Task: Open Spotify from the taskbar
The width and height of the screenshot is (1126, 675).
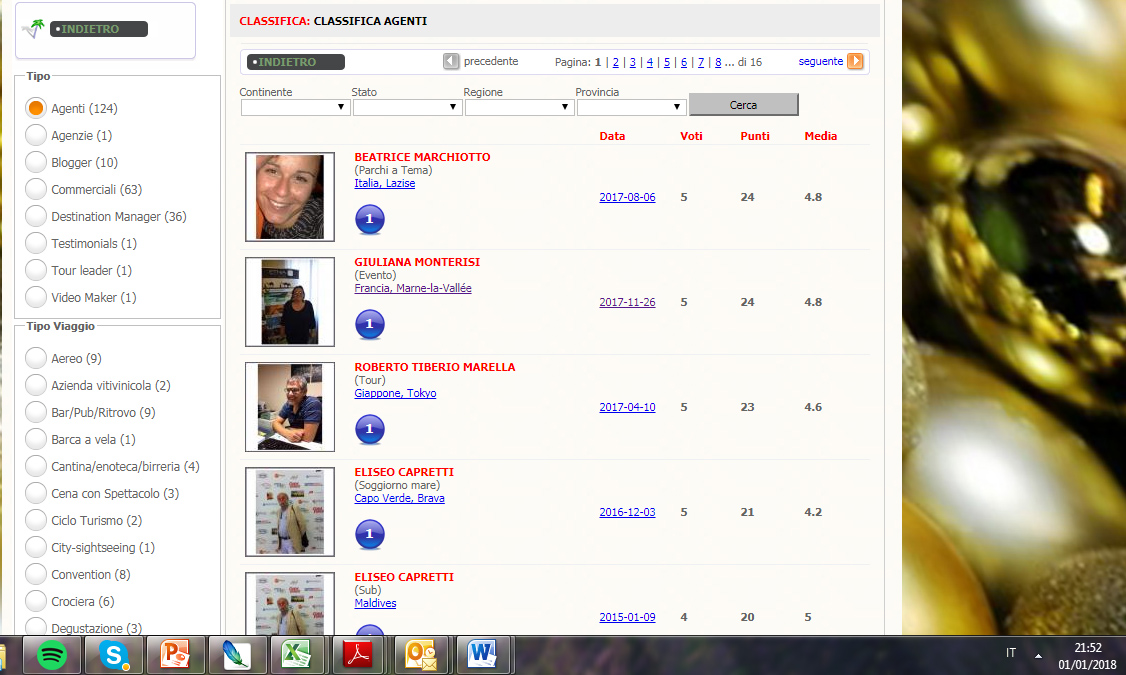Action: (x=52, y=655)
